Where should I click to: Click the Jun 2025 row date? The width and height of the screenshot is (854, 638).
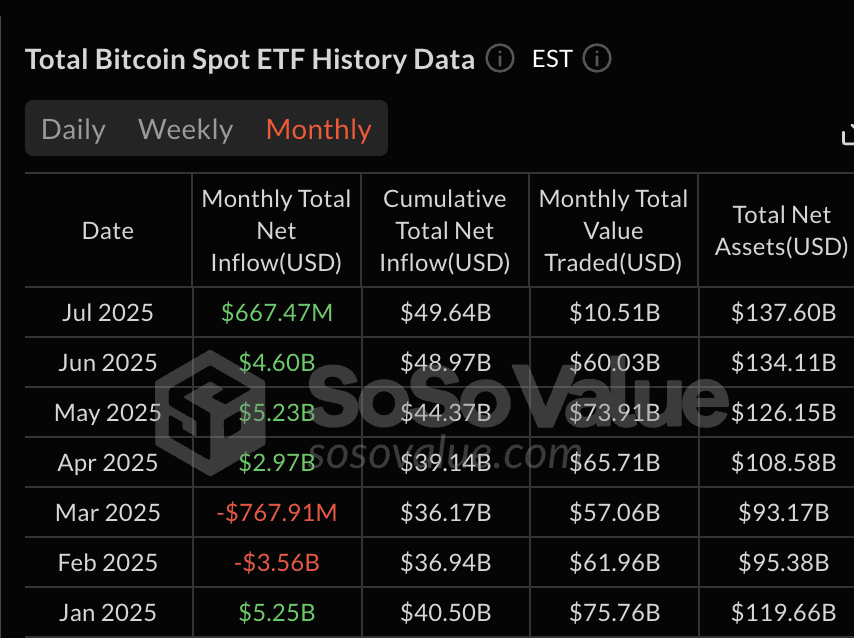tap(108, 363)
